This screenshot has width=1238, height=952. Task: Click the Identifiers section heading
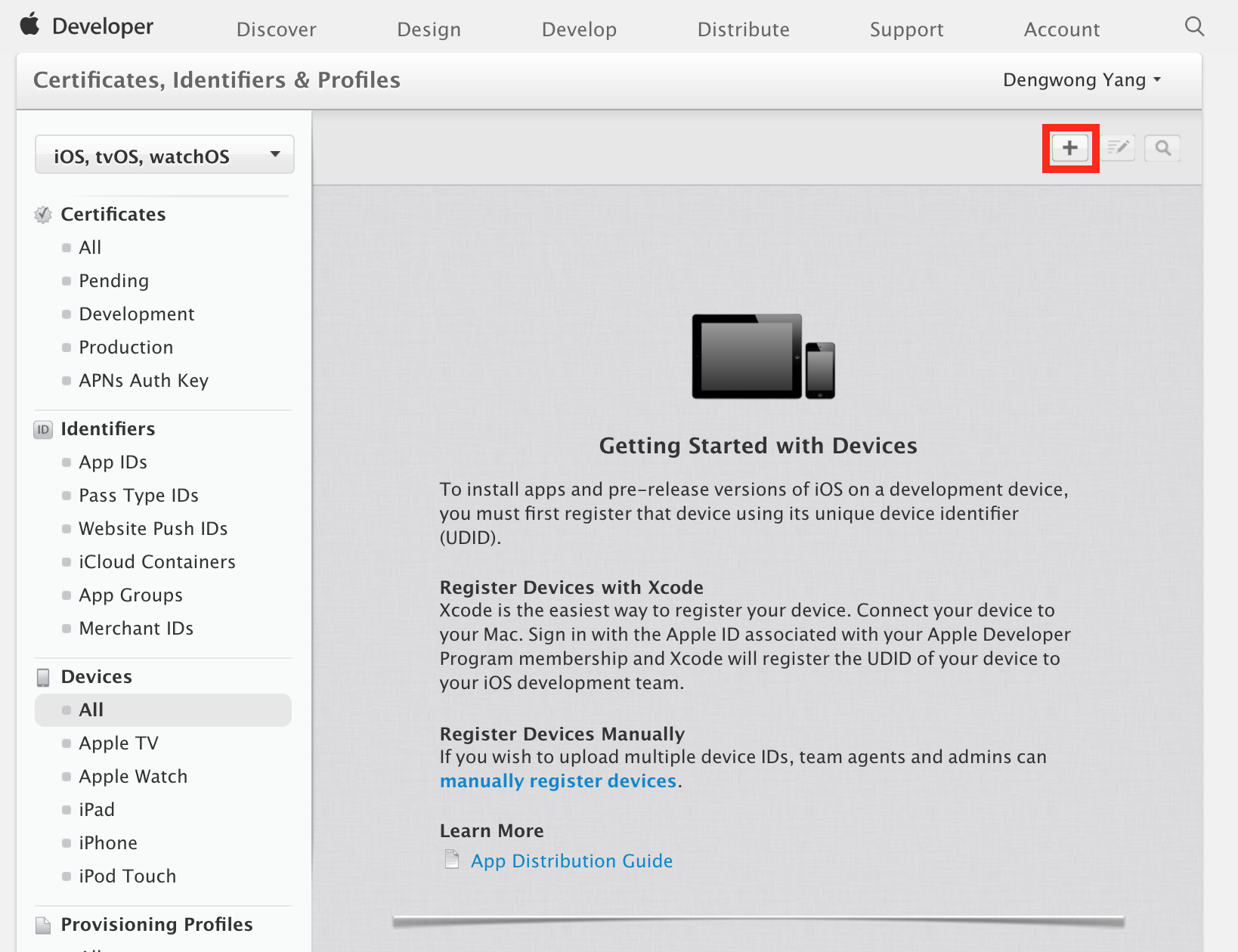(x=108, y=429)
